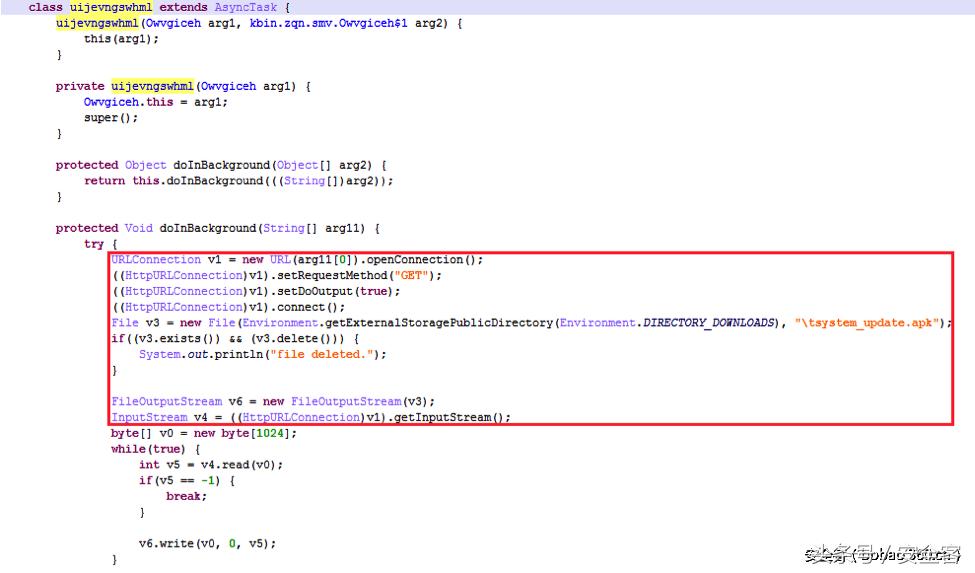
Task: Click the String[] arg11 parameter
Action: pyautogui.click(x=314, y=228)
